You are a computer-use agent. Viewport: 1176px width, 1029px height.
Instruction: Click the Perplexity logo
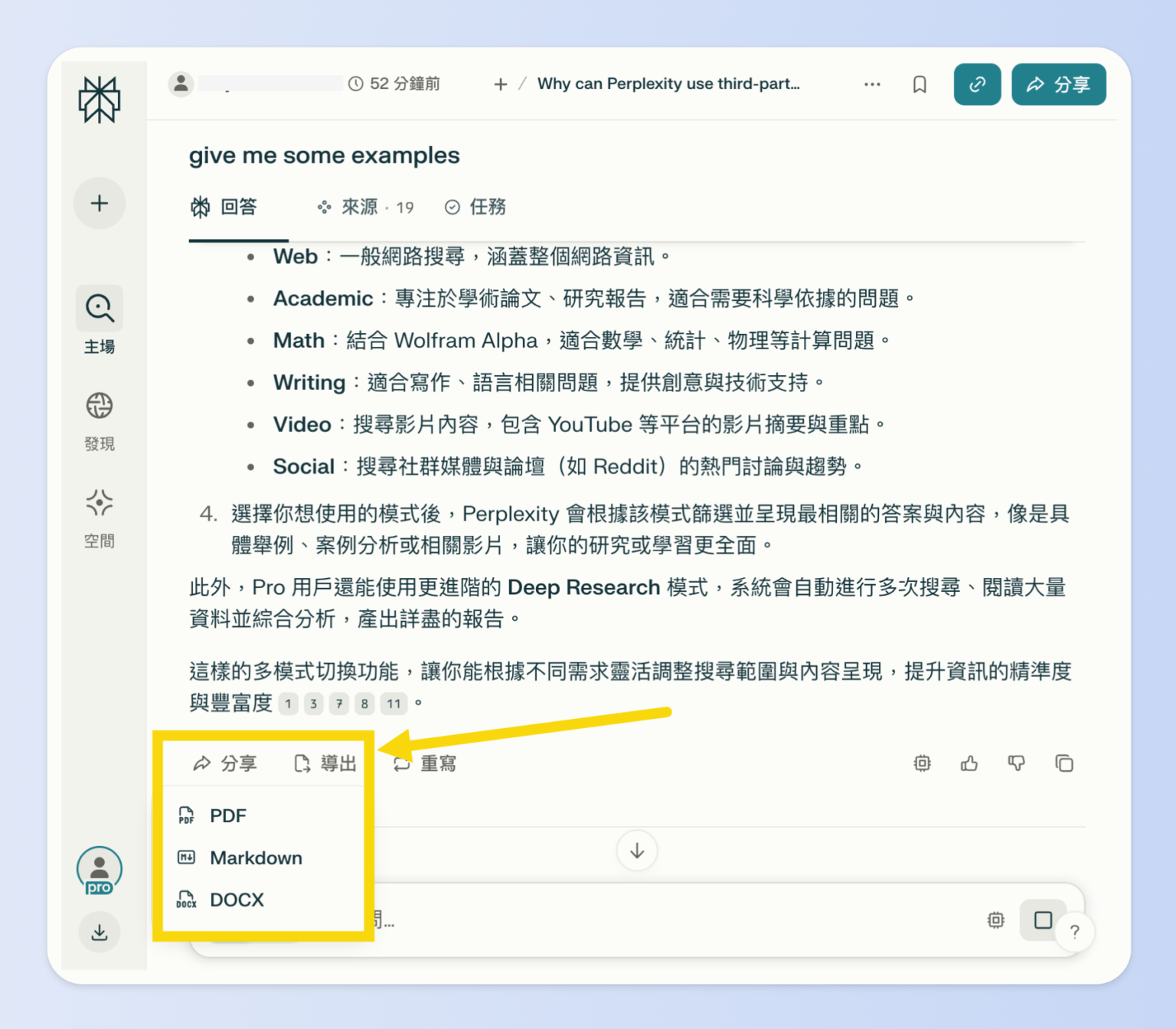[99, 98]
